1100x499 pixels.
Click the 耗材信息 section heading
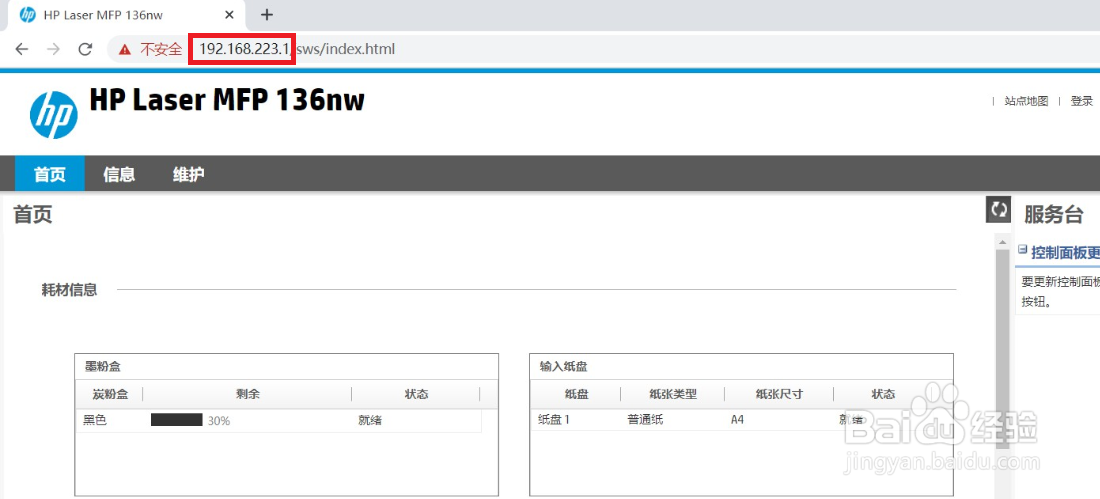(x=69, y=290)
